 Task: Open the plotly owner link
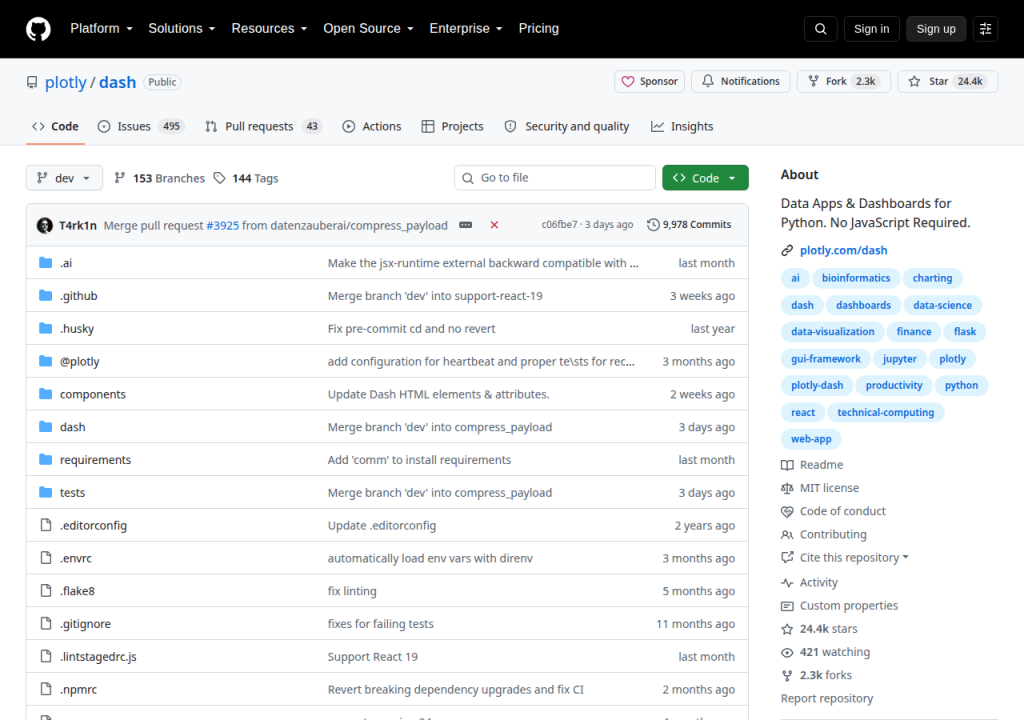[x=65, y=82]
